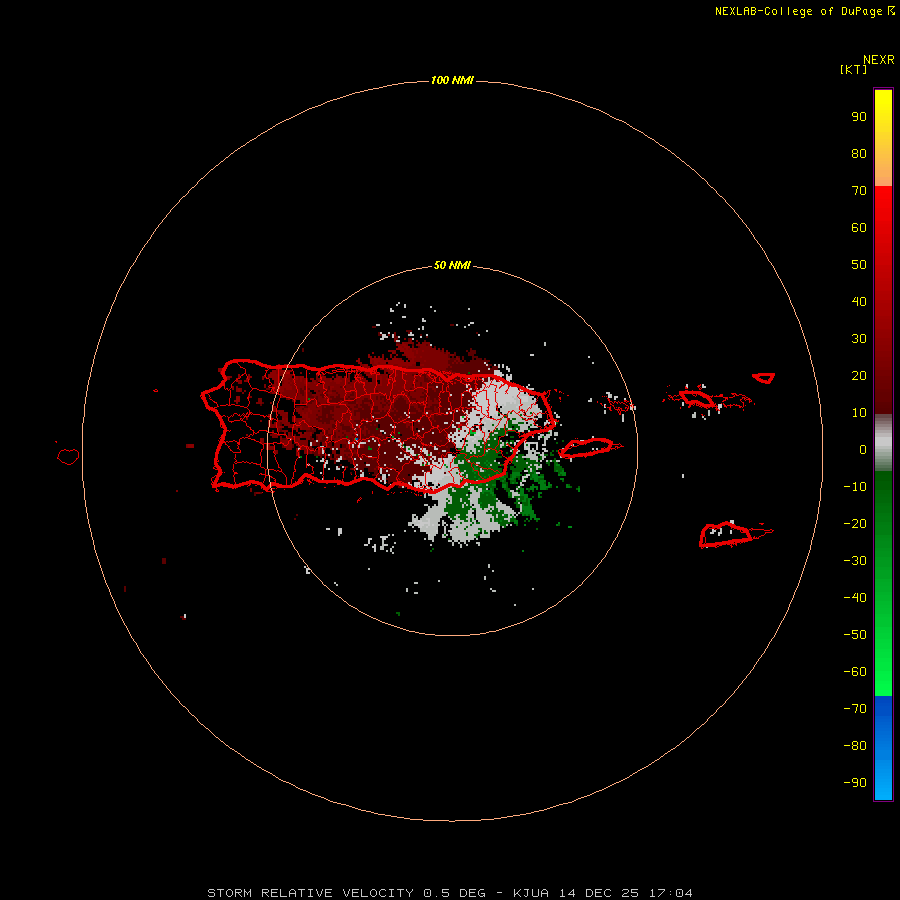This screenshot has width=900, height=900.
Task: Click the Storm Relative Velocity caption at the bottom
Action: coord(450,893)
